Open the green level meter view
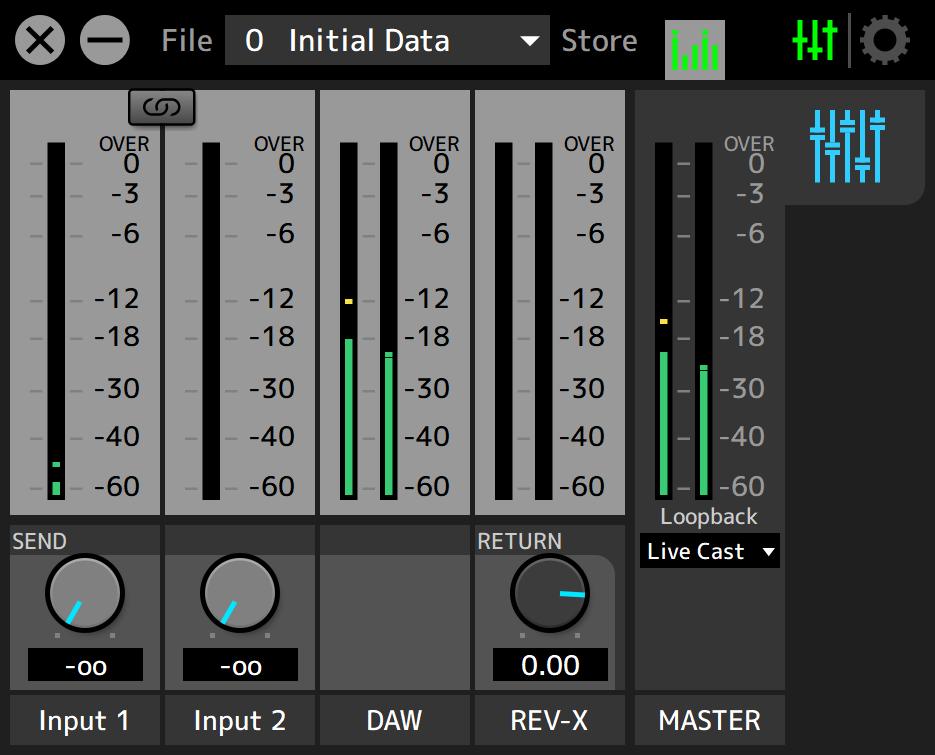This screenshot has height=755, width=935. (694, 48)
